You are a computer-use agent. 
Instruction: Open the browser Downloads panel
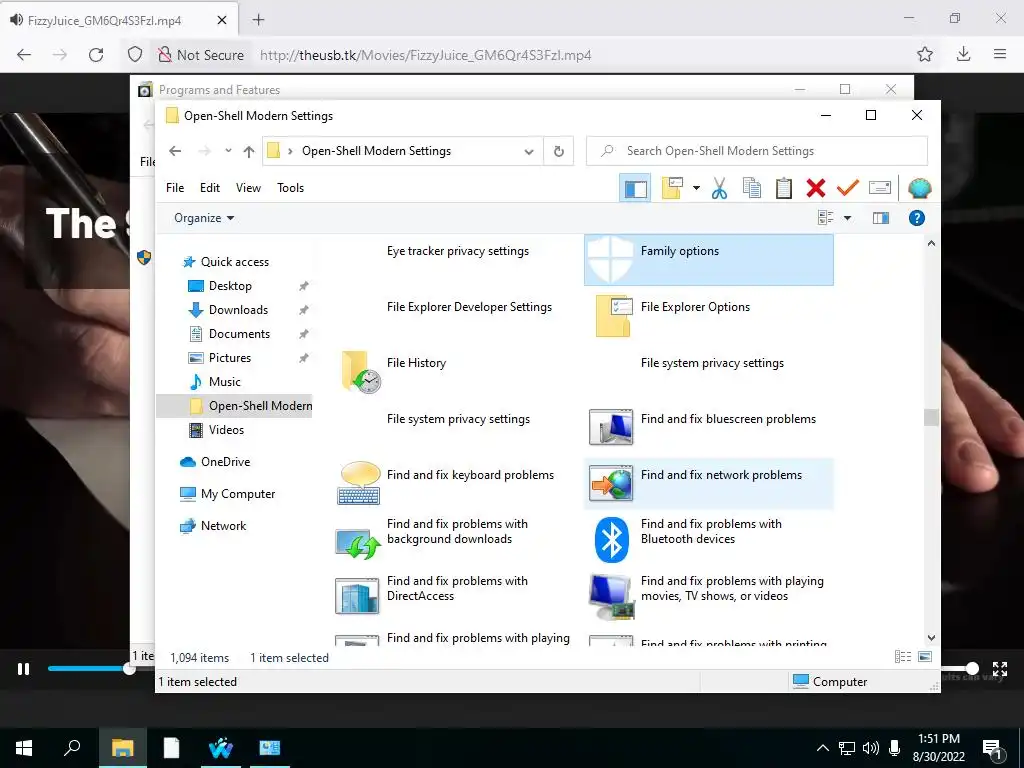click(x=963, y=54)
